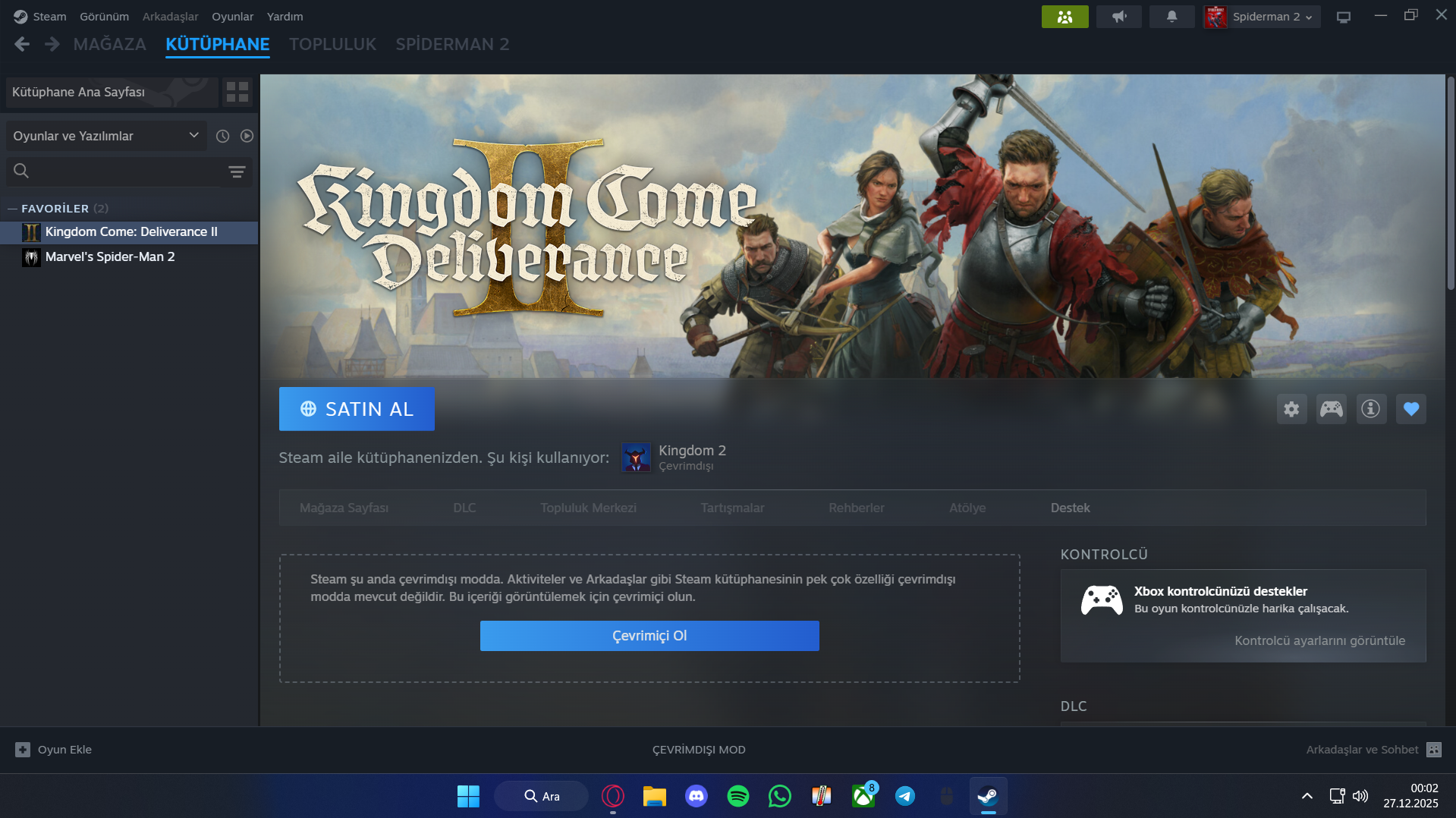Open the green friends button in title bar
This screenshot has height=818, width=1456.
(1064, 17)
